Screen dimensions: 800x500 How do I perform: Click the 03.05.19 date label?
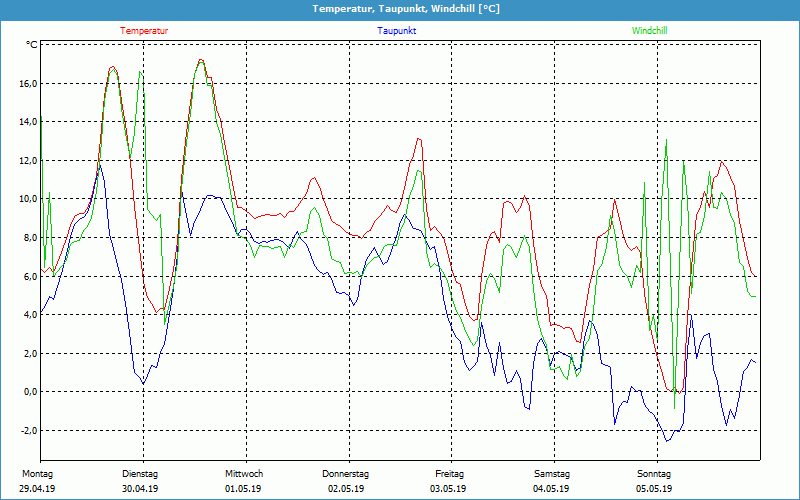point(448,489)
